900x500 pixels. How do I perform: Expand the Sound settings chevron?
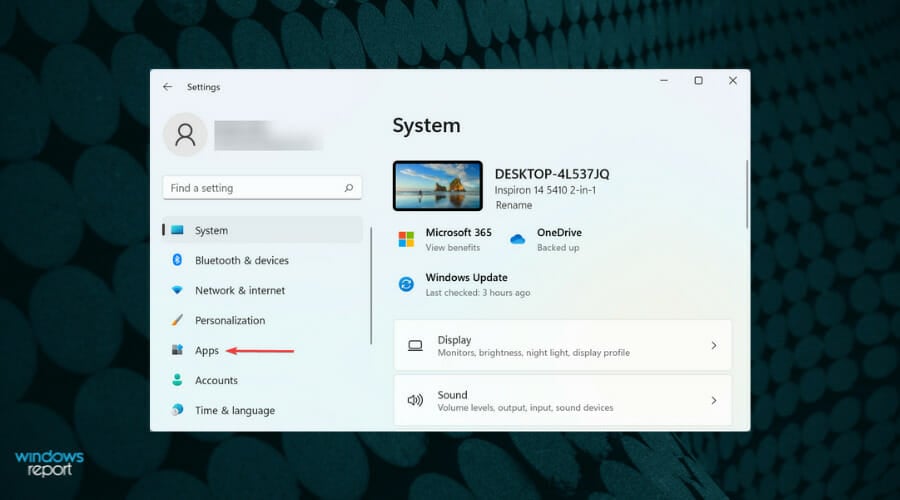point(713,400)
